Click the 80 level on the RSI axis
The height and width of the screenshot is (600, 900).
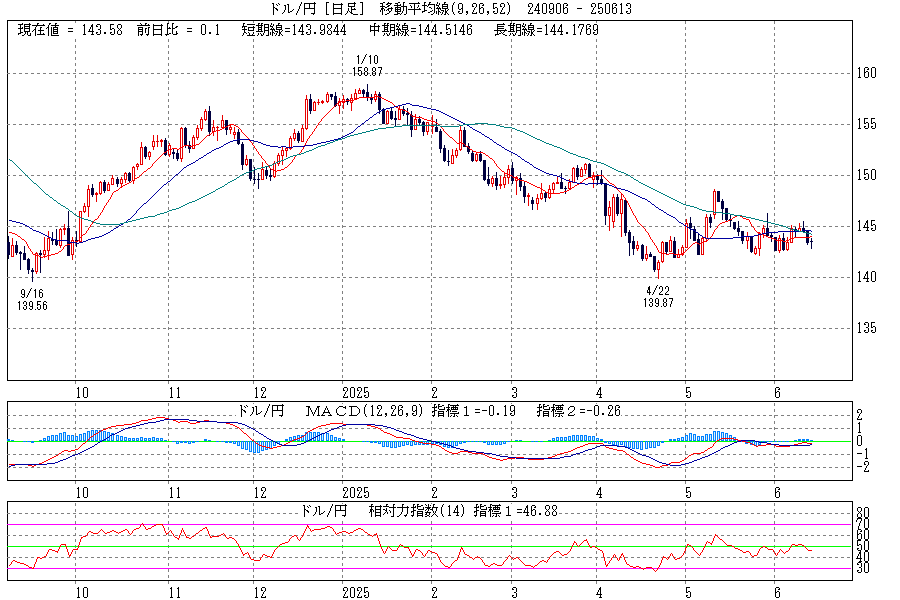click(860, 513)
